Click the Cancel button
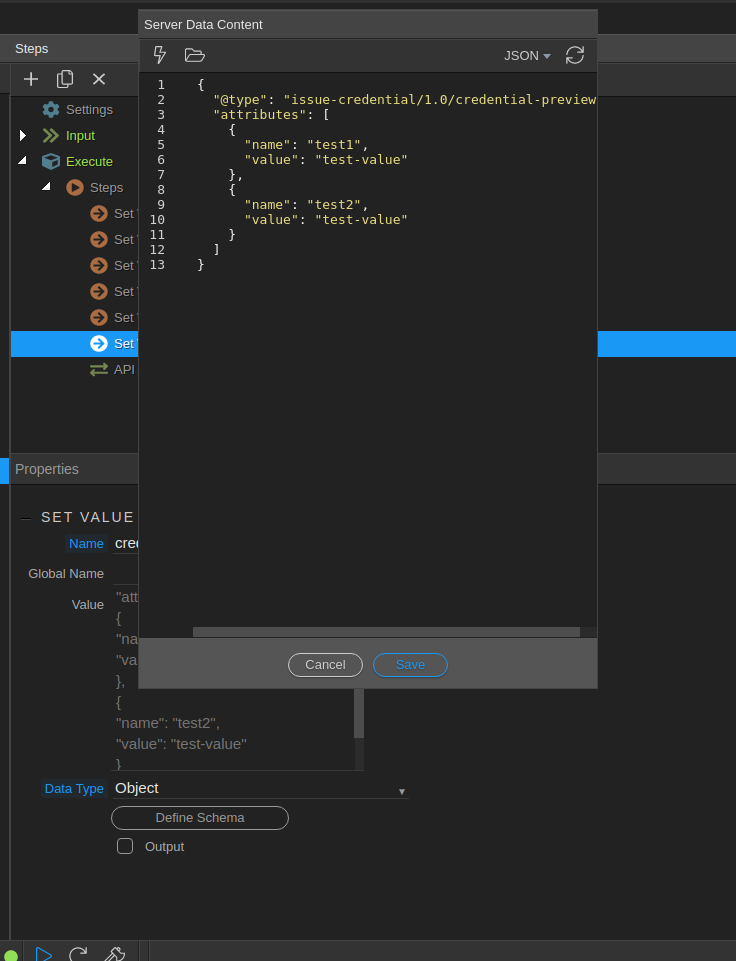Screen dimensions: 736x961 (x=325, y=664)
